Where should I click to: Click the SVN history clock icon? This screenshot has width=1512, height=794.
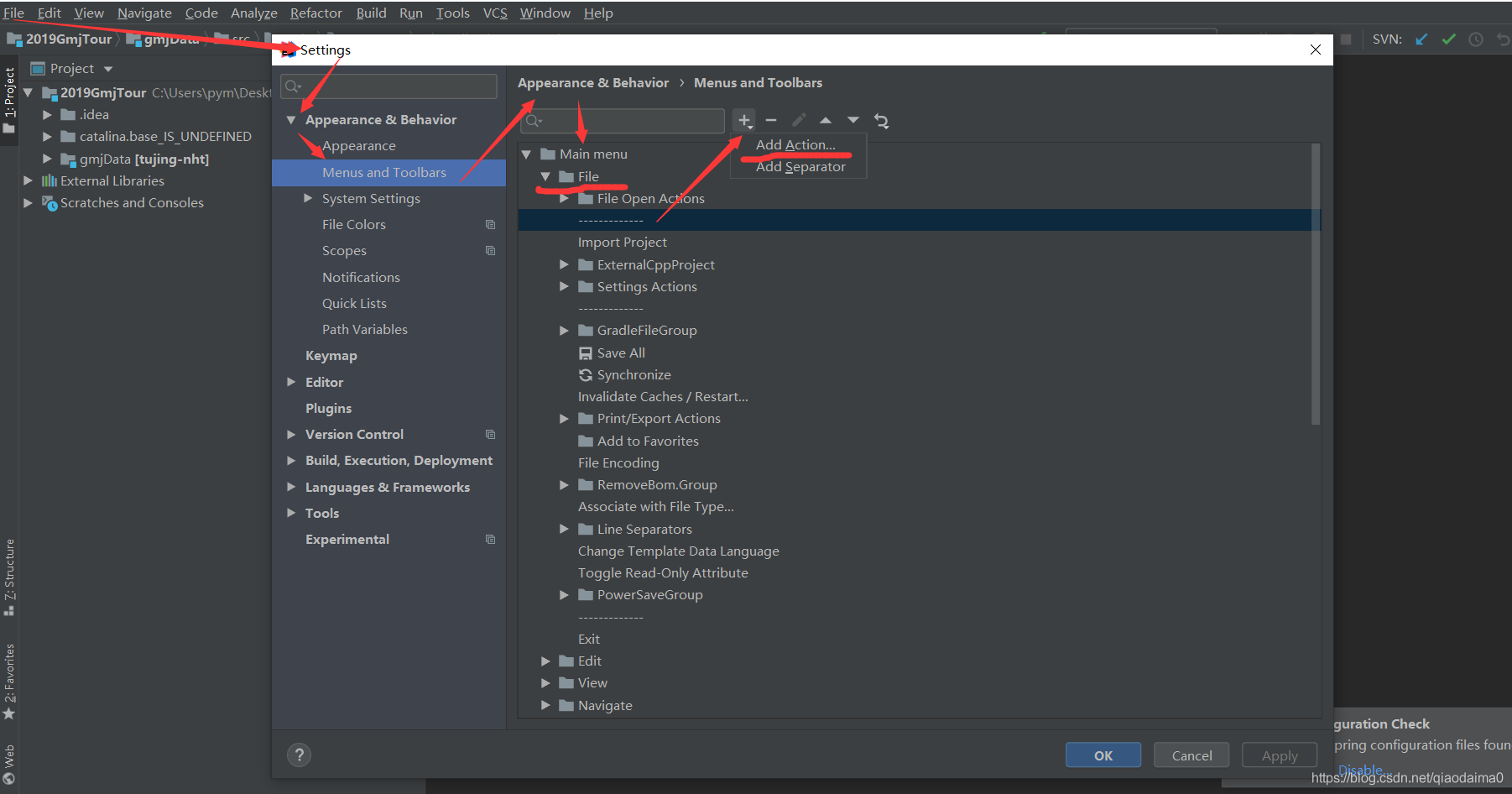[1476, 39]
